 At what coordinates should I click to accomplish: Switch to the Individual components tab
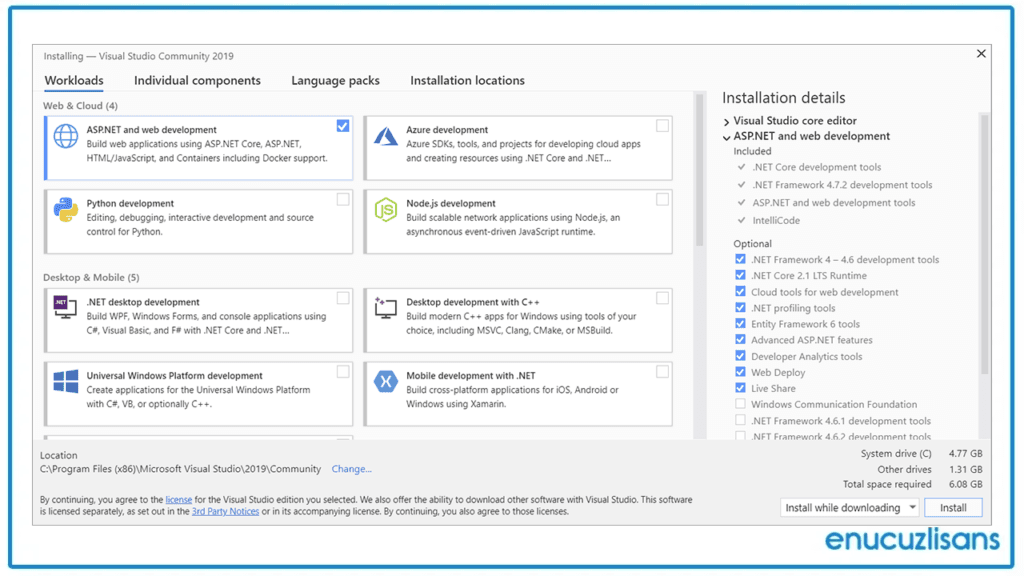click(x=195, y=81)
